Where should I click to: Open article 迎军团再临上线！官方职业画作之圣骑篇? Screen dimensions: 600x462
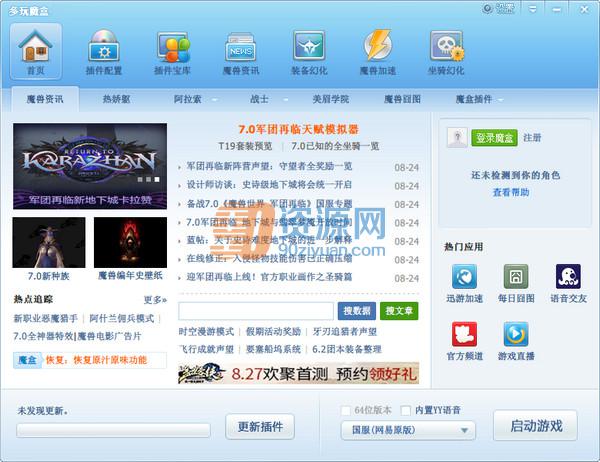[x=269, y=277]
